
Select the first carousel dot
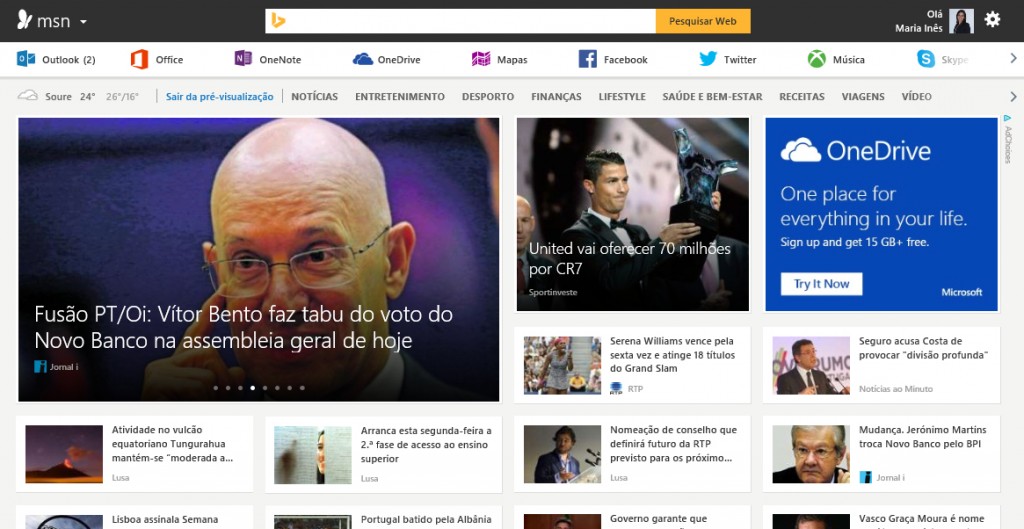point(216,388)
